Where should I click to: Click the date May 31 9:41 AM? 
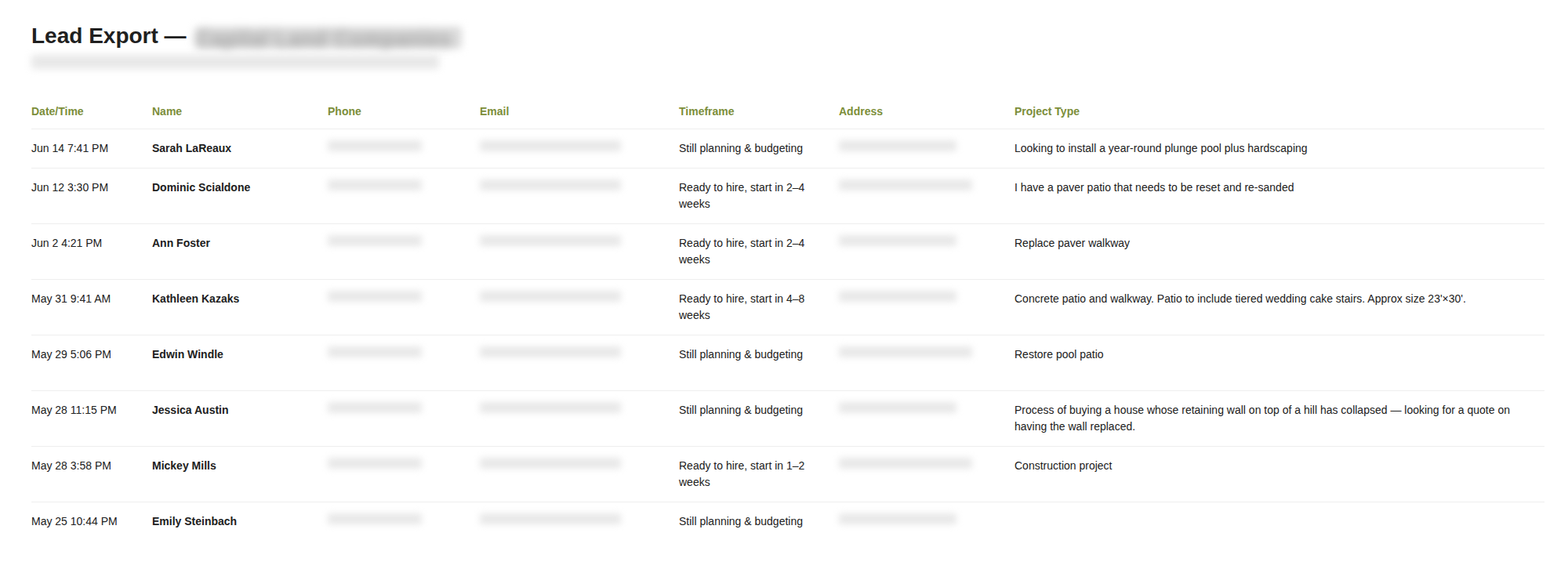(x=71, y=299)
